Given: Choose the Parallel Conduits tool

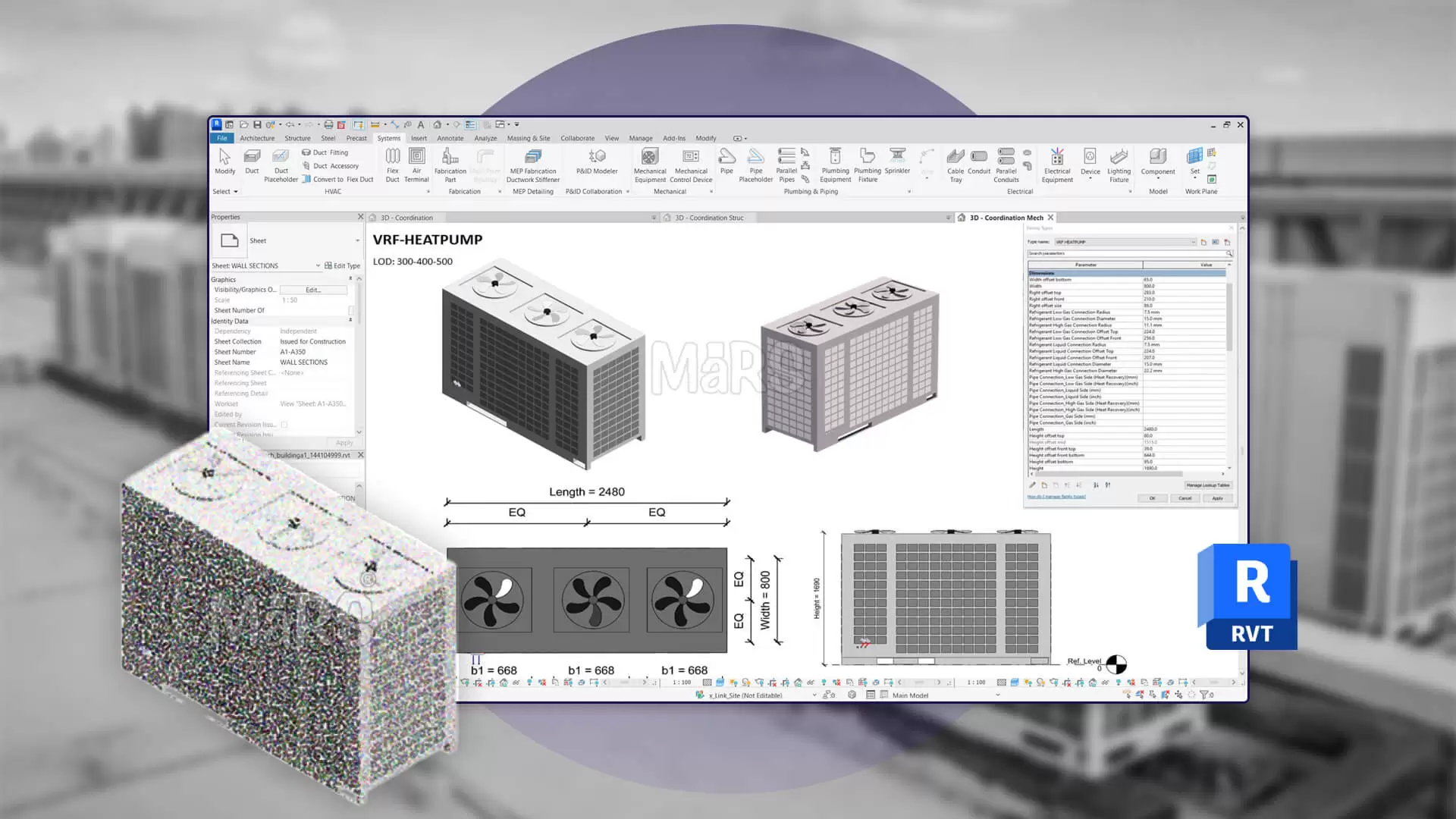Looking at the screenshot, I should pos(1006,165).
